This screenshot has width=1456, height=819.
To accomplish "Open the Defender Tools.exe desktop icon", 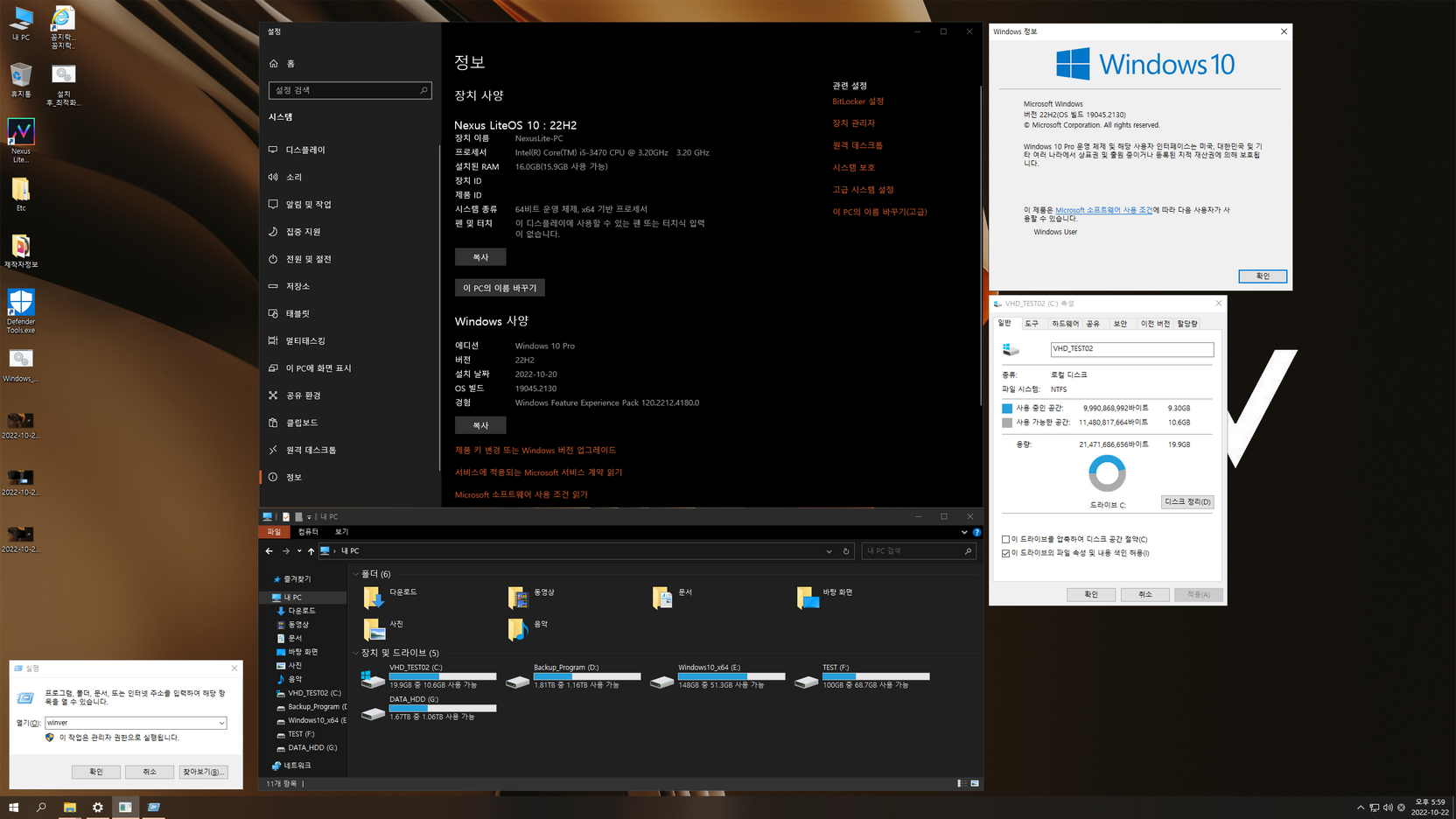I will (x=21, y=311).
